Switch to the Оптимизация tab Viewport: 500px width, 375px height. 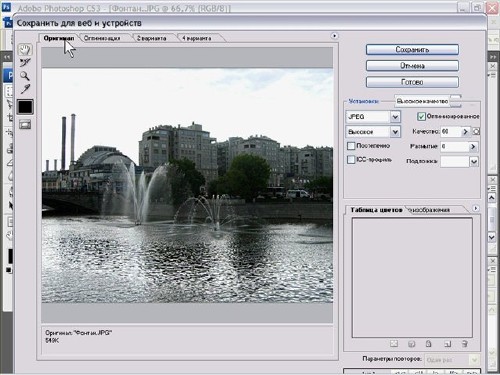(102, 38)
